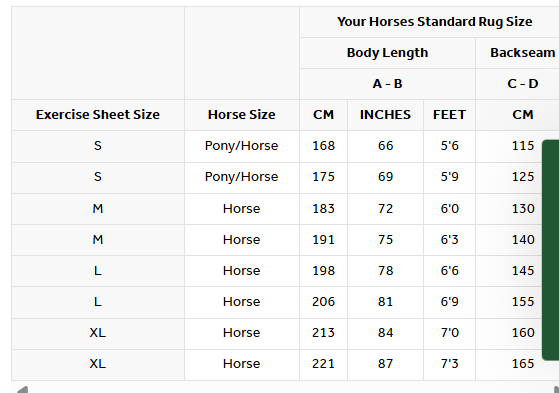Select the 168 cm body length cell
This screenshot has width=559, height=393.
coord(323,146)
